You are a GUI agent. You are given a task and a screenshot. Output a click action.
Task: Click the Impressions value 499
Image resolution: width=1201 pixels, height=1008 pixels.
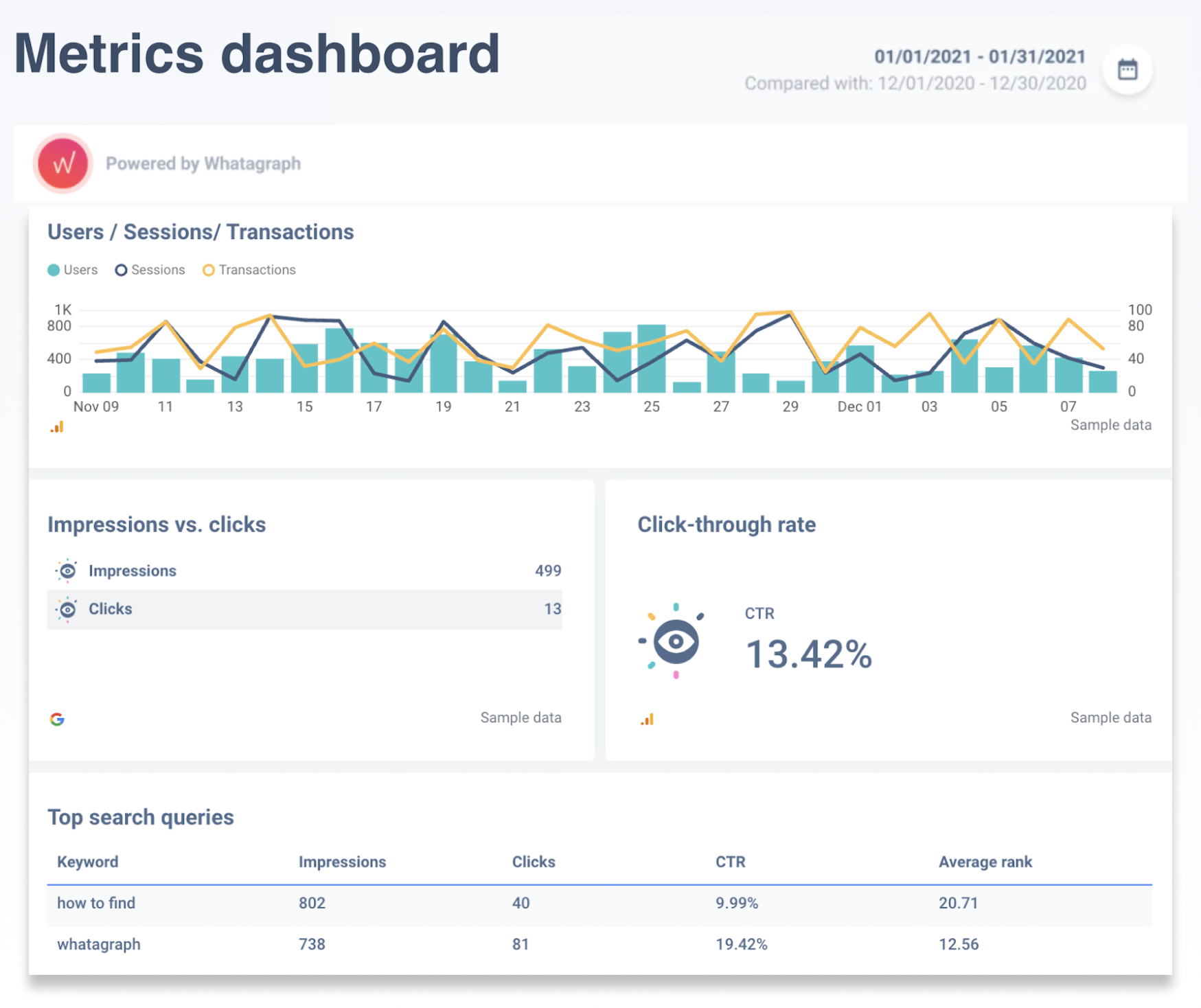[x=548, y=571]
